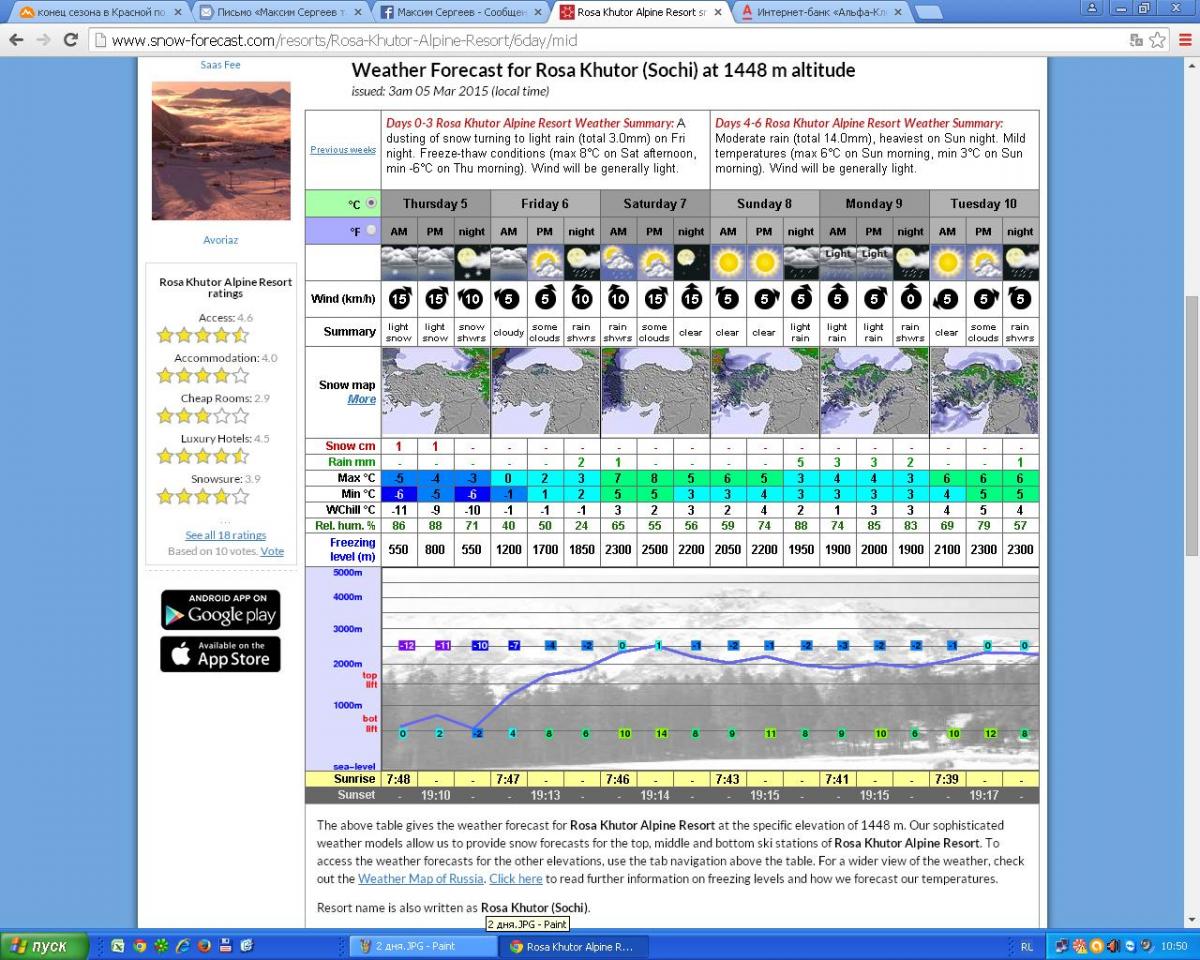Close the Facebook Максим Сергеев tab
1200x960 pixels.
tap(537, 12)
